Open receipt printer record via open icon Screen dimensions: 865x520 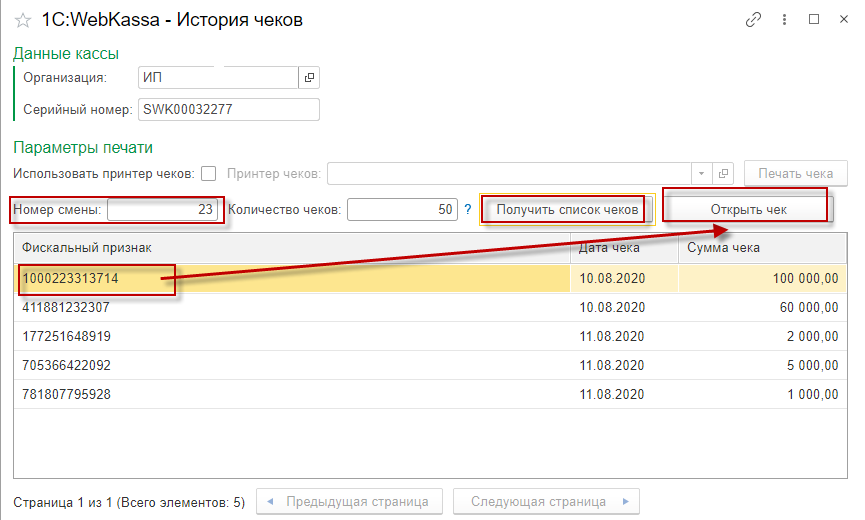[723, 174]
